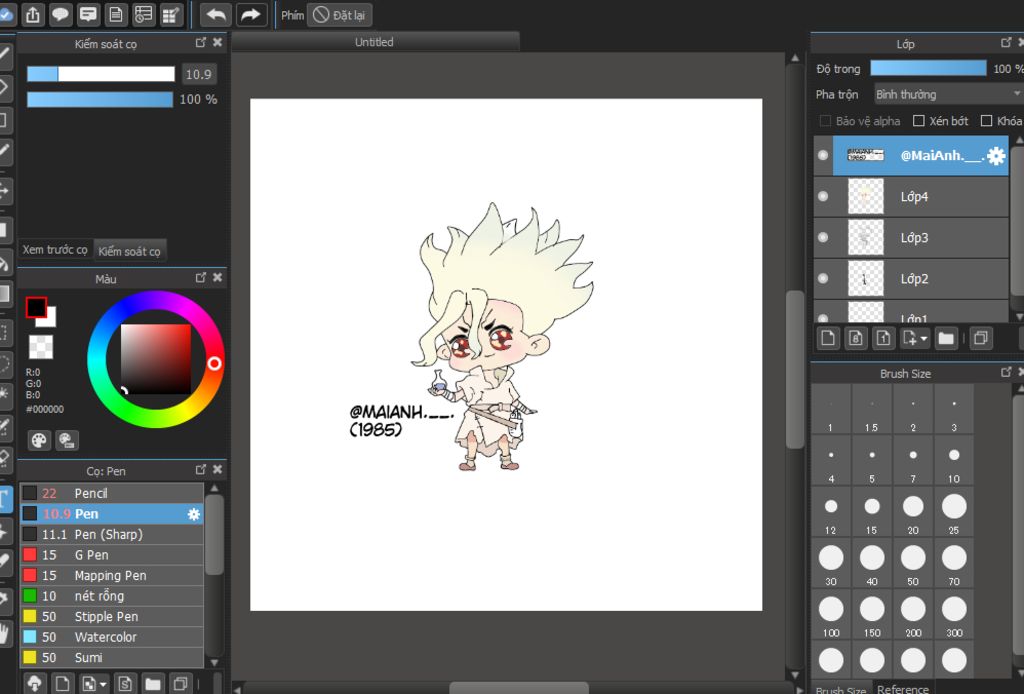The height and width of the screenshot is (694, 1024).
Task: Toggle the Bảo vệ alpha checkbox
Action: (825, 121)
